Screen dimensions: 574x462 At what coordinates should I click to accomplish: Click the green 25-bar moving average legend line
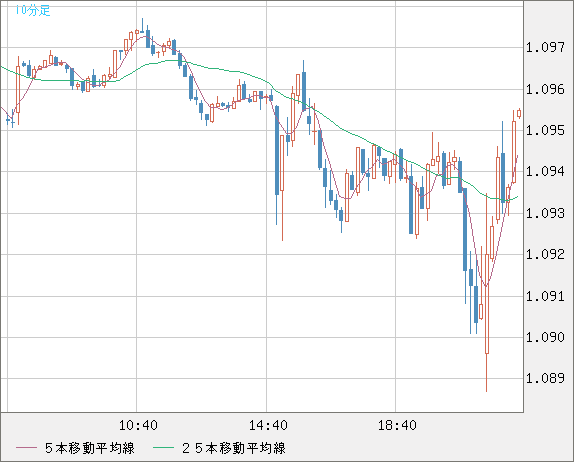click(163, 448)
